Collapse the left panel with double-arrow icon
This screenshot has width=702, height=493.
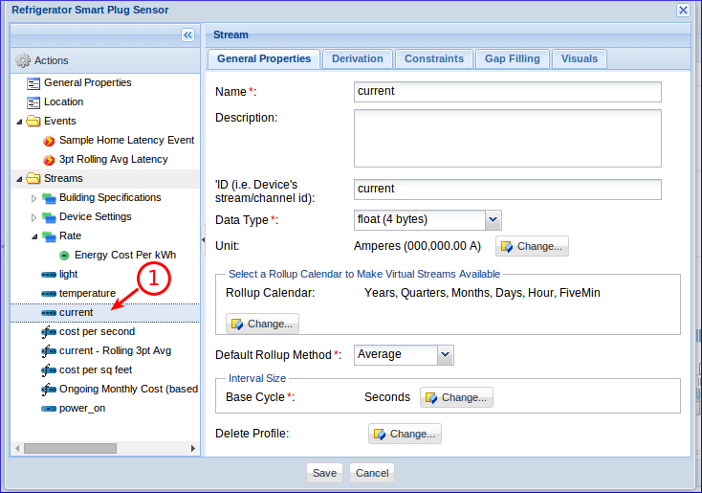[187, 35]
